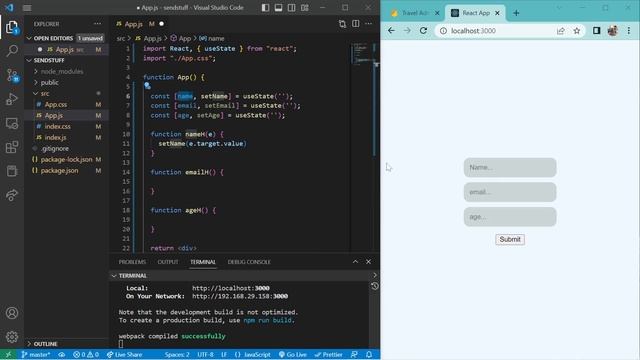Open index.js in explorer tree
Screen dimensions: 640x360
[x=55, y=138]
